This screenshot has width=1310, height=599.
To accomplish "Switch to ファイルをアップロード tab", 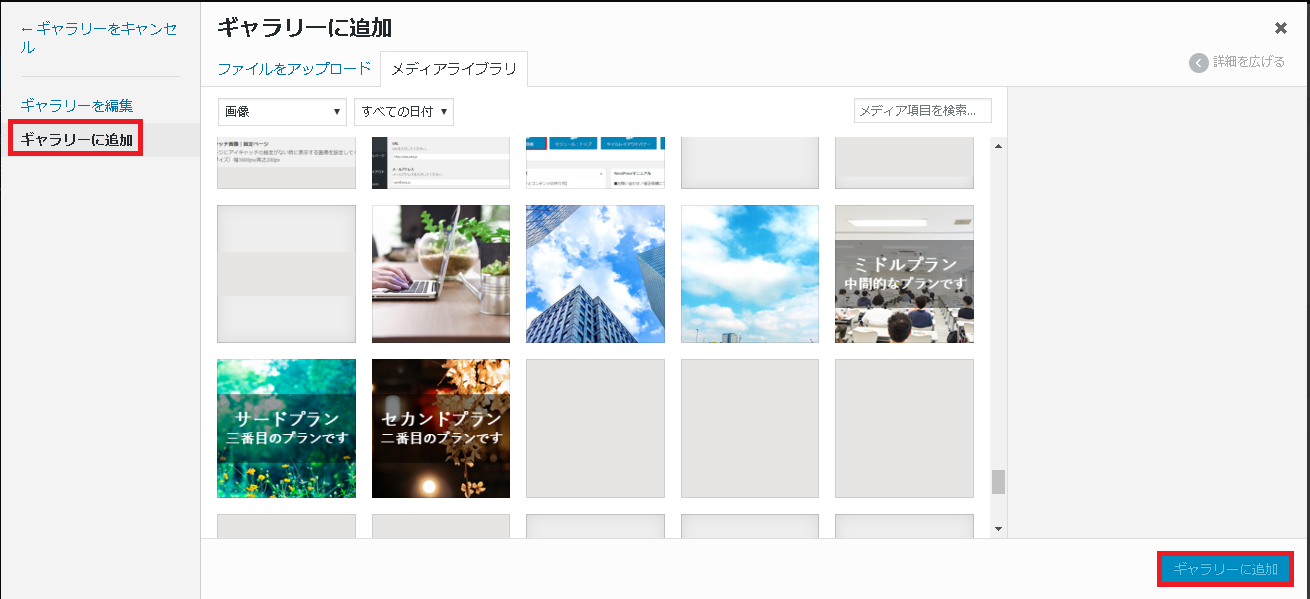I will [294, 69].
